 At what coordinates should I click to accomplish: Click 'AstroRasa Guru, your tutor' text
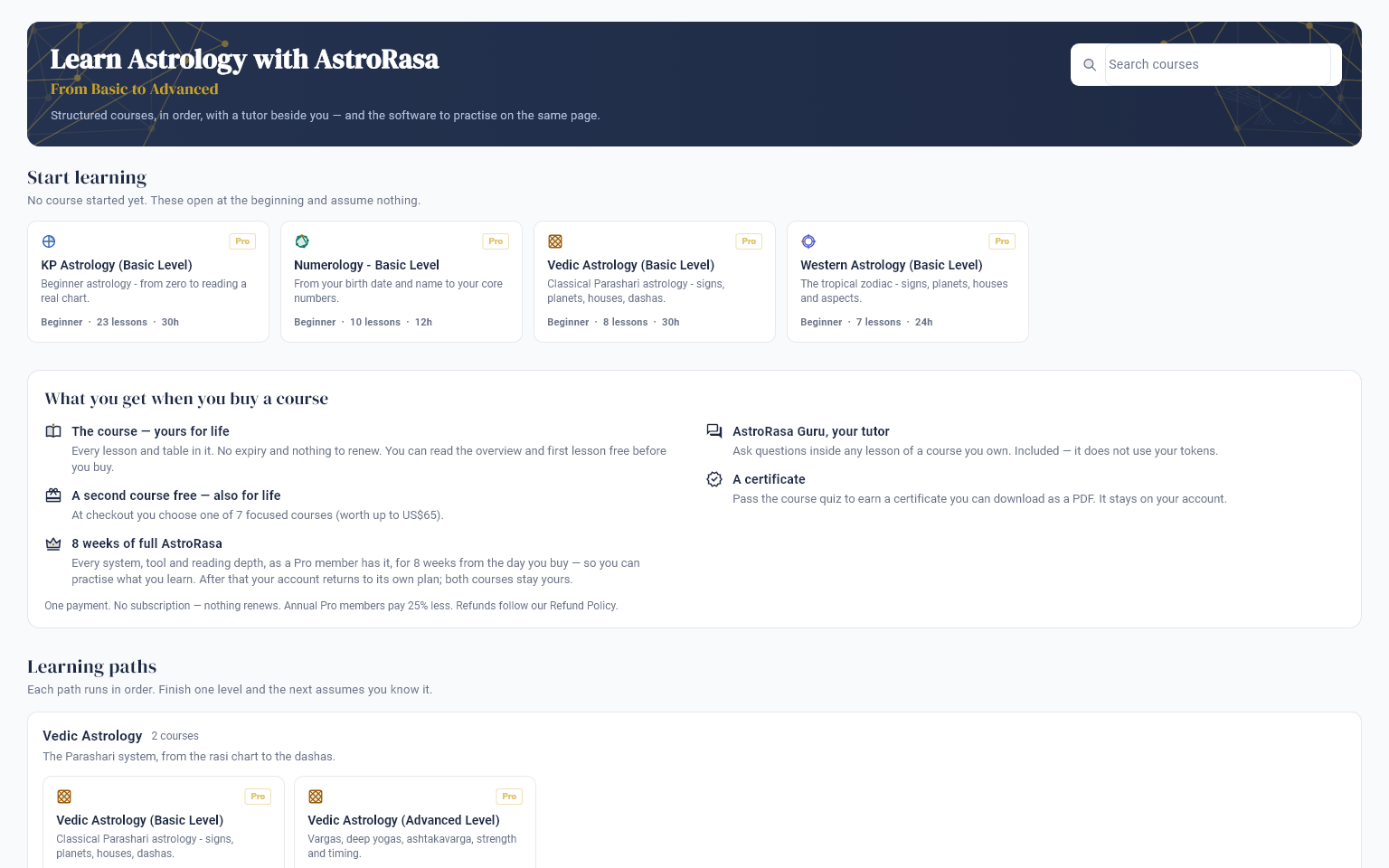coord(811,431)
